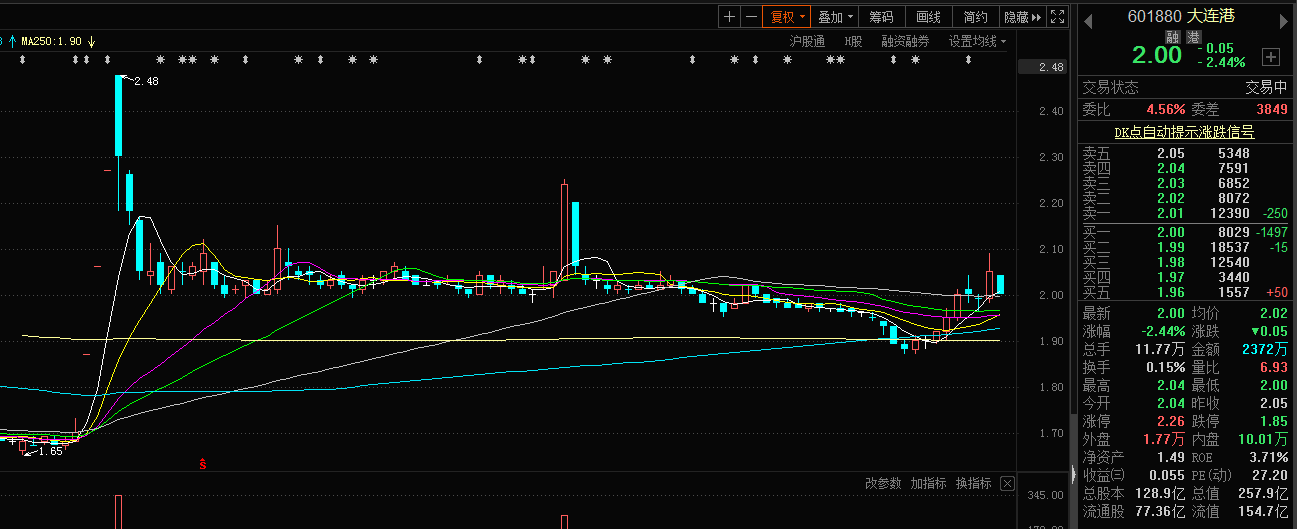Add 大连港 to watchlist with plus icon
1297x529 pixels.
pos(1271,56)
